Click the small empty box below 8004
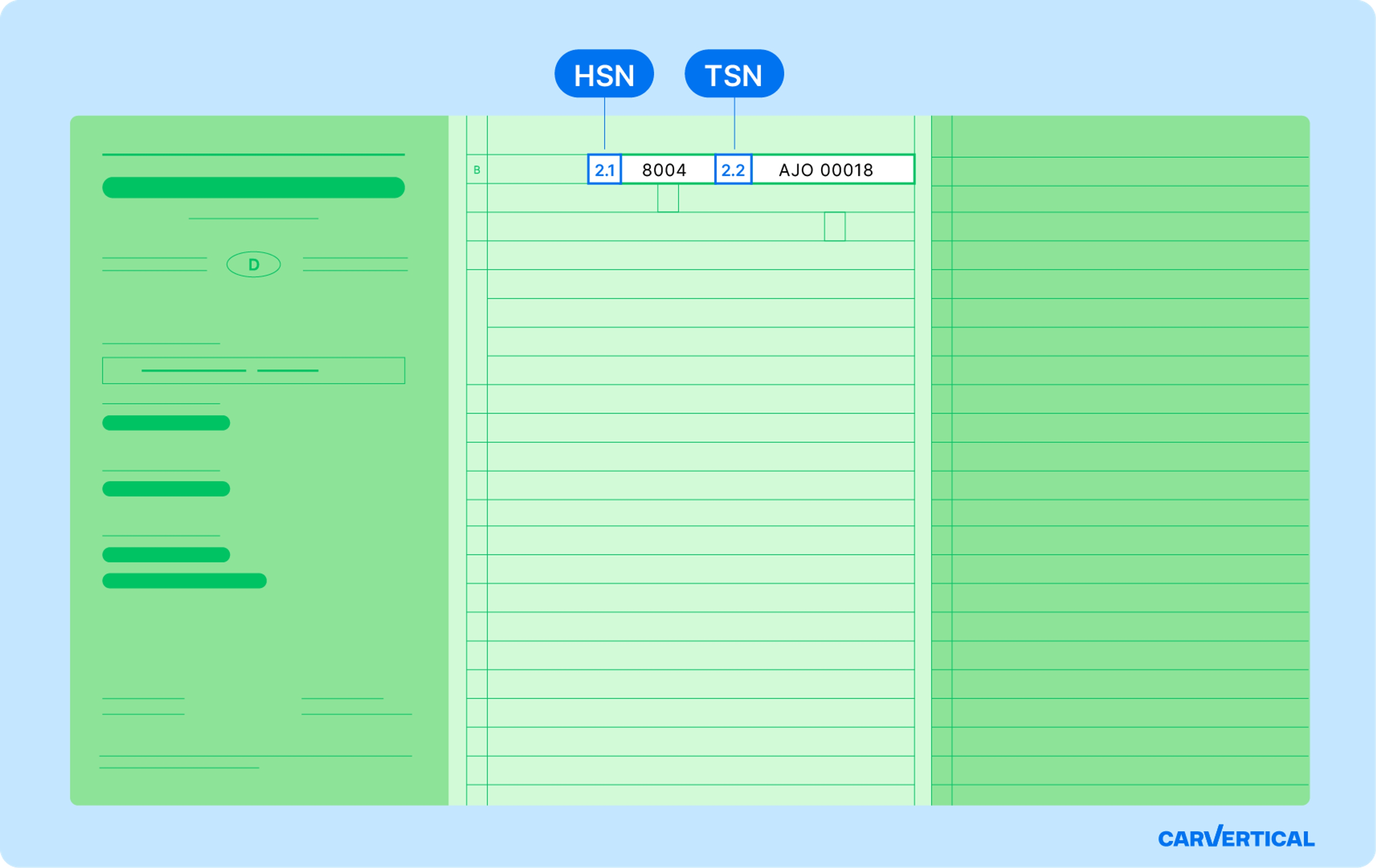This screenshot has width=1376, height=868. click(x=668, y=198)
